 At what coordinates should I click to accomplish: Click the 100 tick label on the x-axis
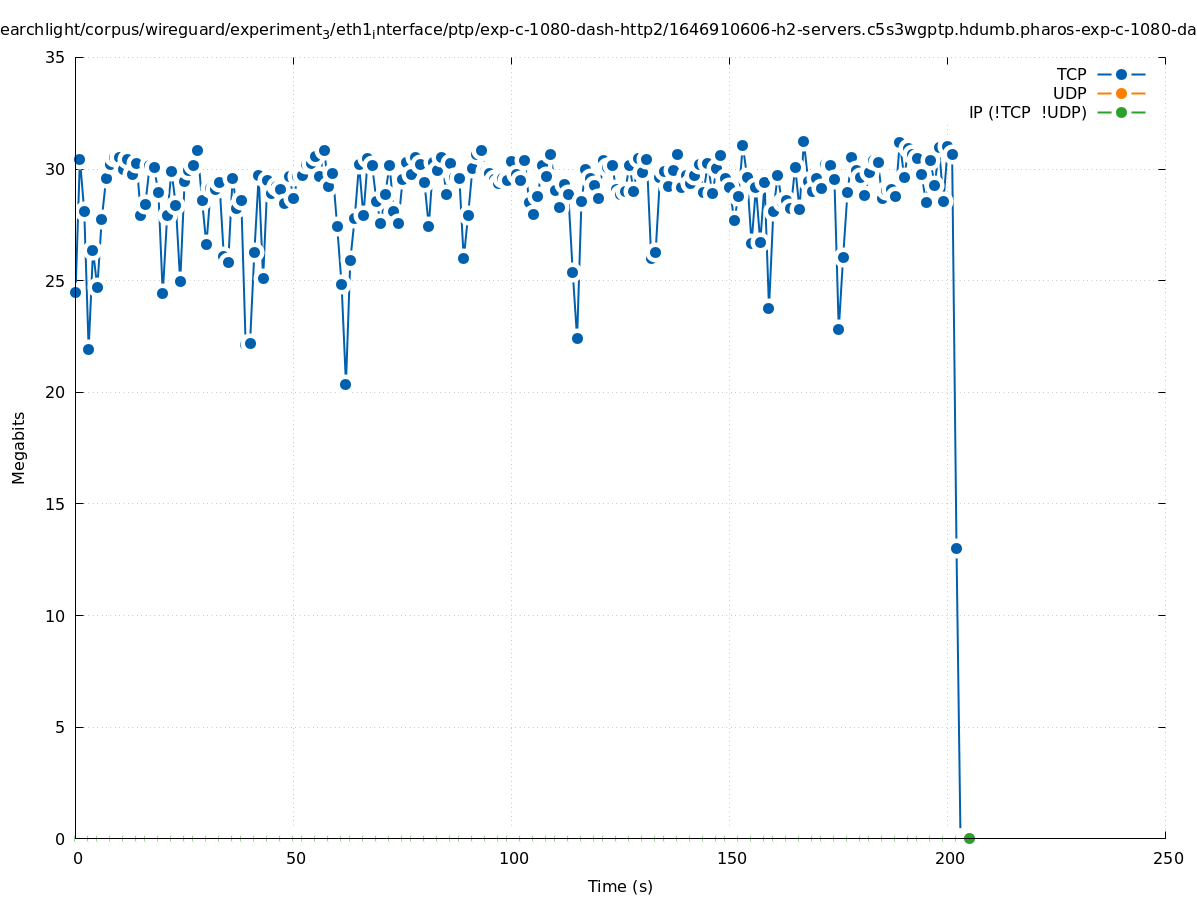[513, 858]
